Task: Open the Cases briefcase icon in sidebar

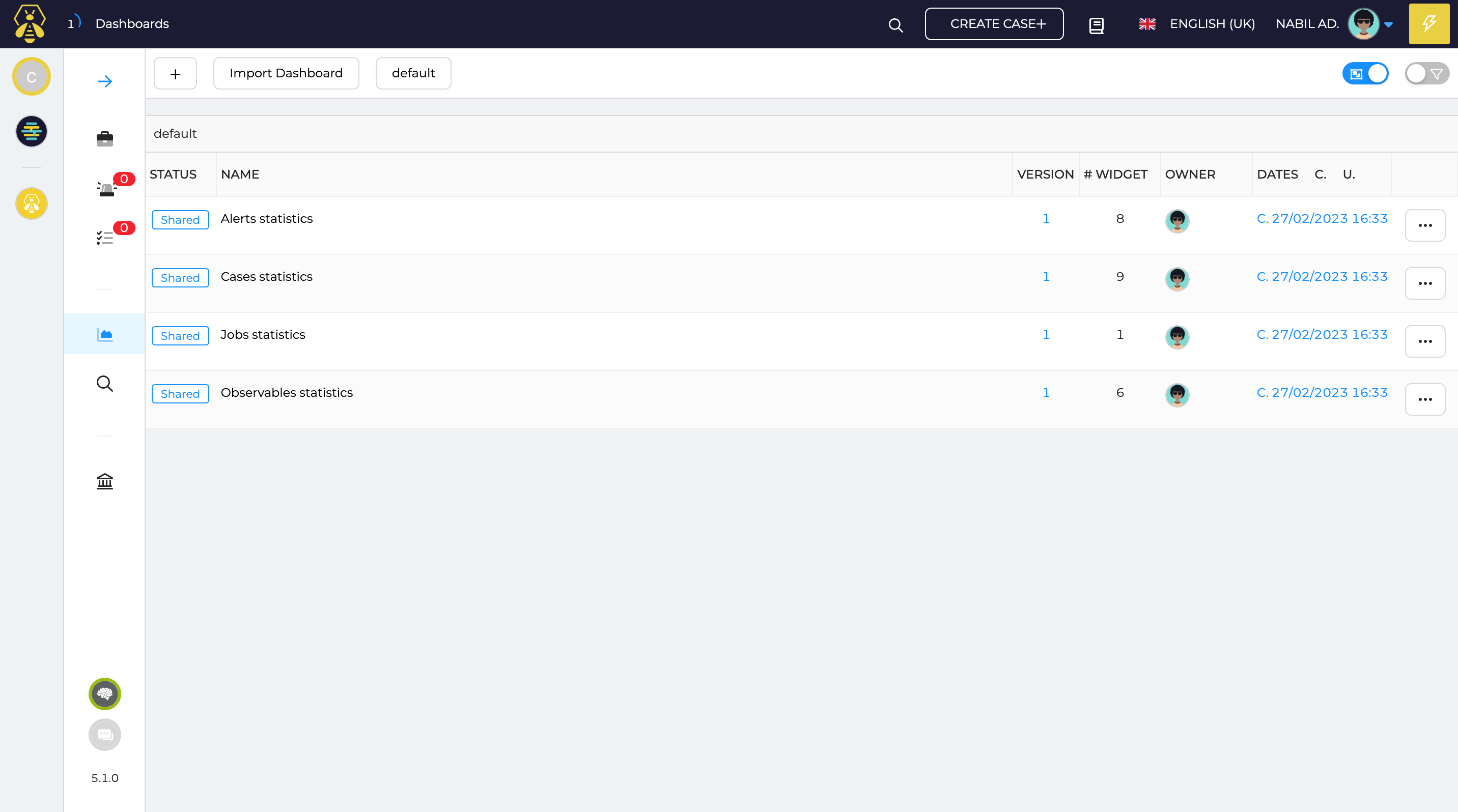Action: (x=105, y=138)
